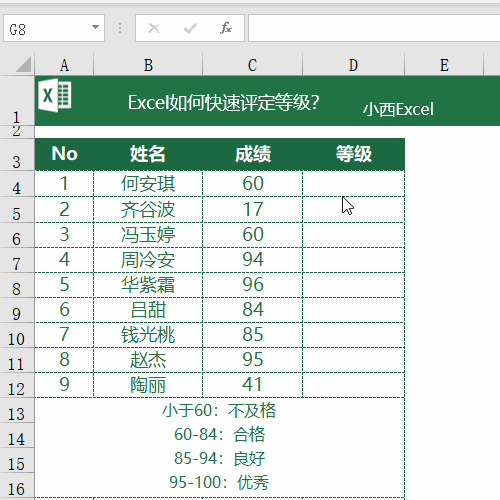Click the note '85-94: 良好'
Image resolution: width=500 pixels, height=500 pixels.
tap(219, 459)
